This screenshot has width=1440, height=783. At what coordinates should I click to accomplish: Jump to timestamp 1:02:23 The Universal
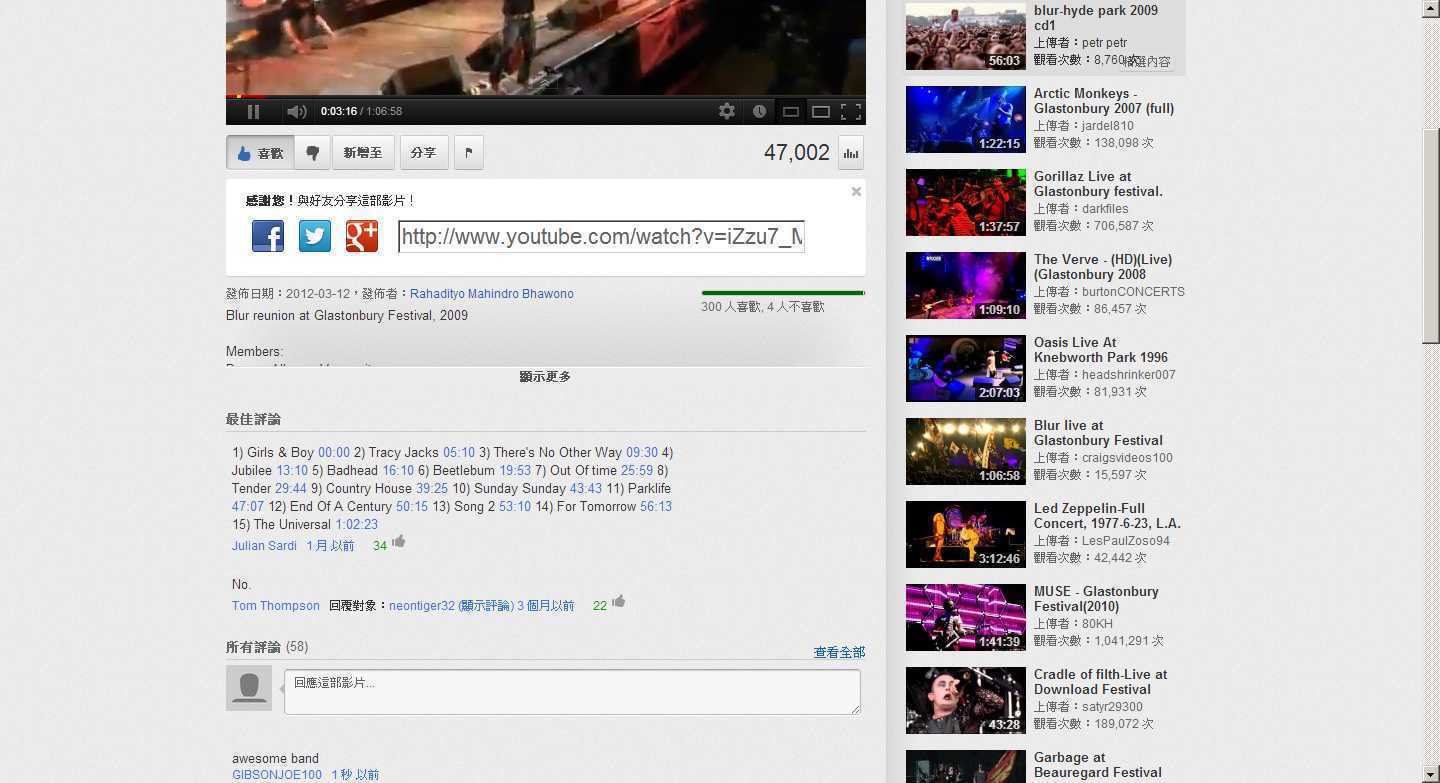[x=356, y=525]
